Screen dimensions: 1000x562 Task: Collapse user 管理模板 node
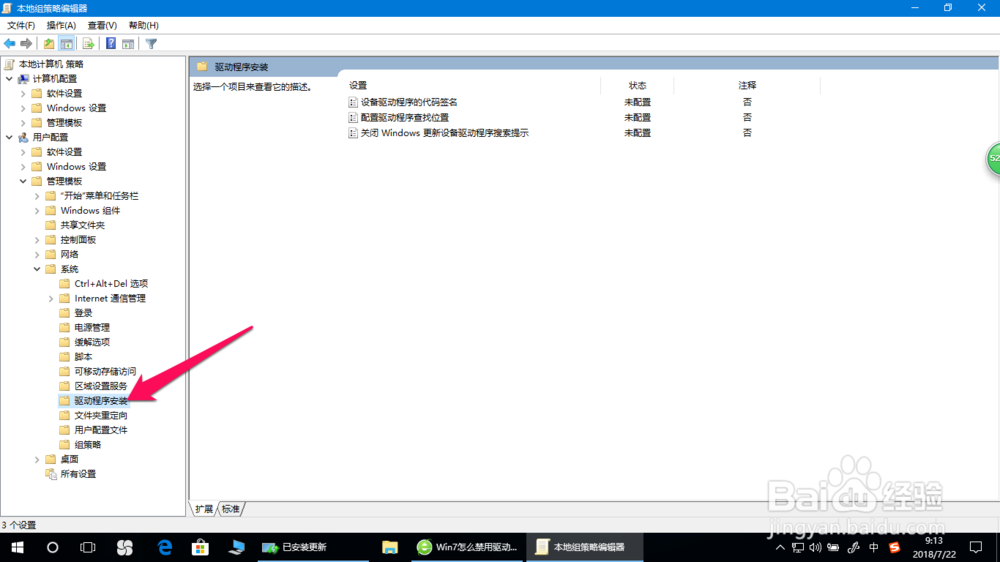click(24, 181)
